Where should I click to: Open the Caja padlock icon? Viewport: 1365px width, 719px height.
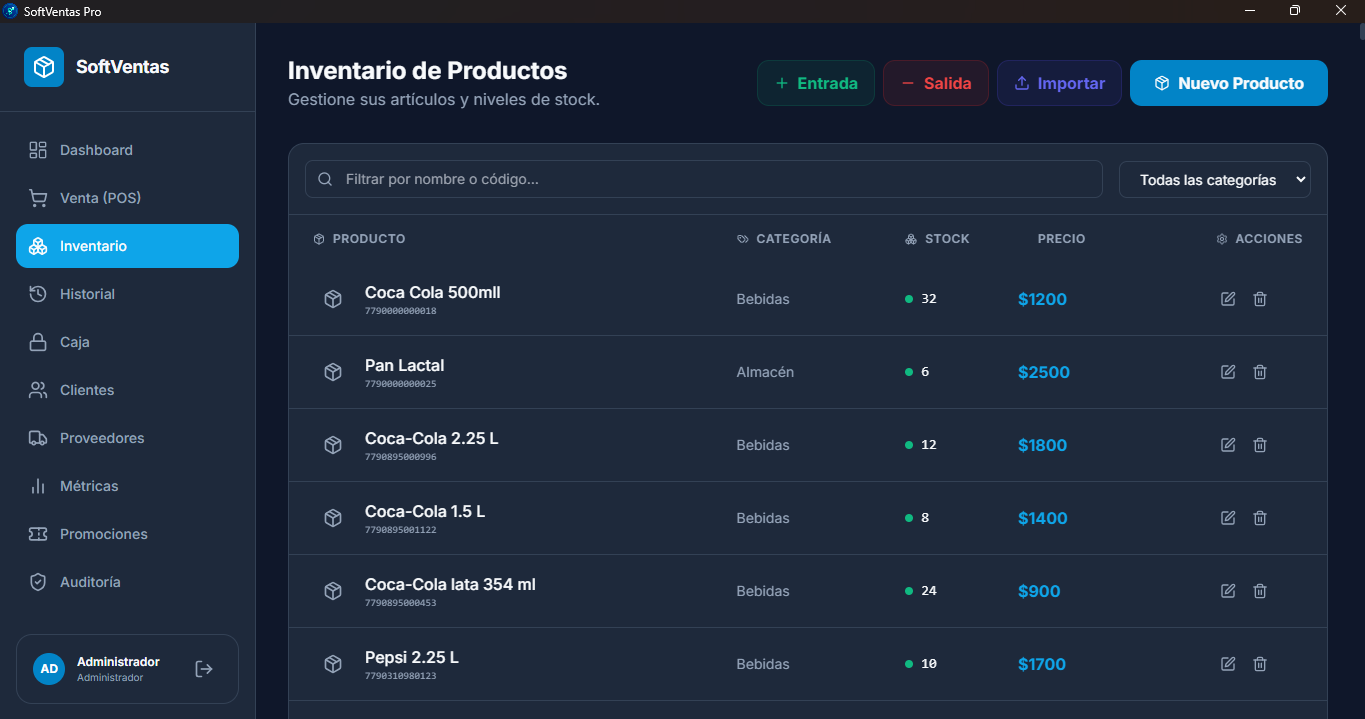click(38, 341)
